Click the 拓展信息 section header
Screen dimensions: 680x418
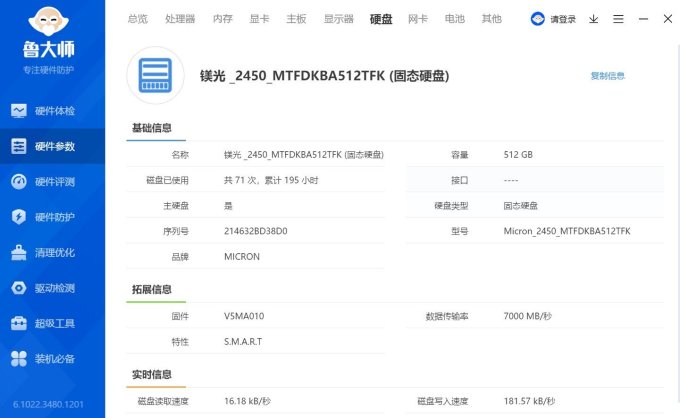pyautogui.click(x=152, y=289)
